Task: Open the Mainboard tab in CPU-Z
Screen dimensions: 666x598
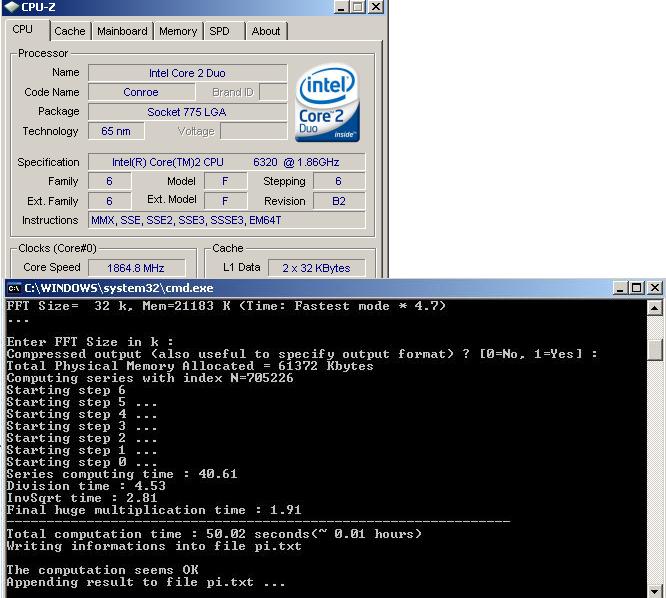Action: [122, 31]
